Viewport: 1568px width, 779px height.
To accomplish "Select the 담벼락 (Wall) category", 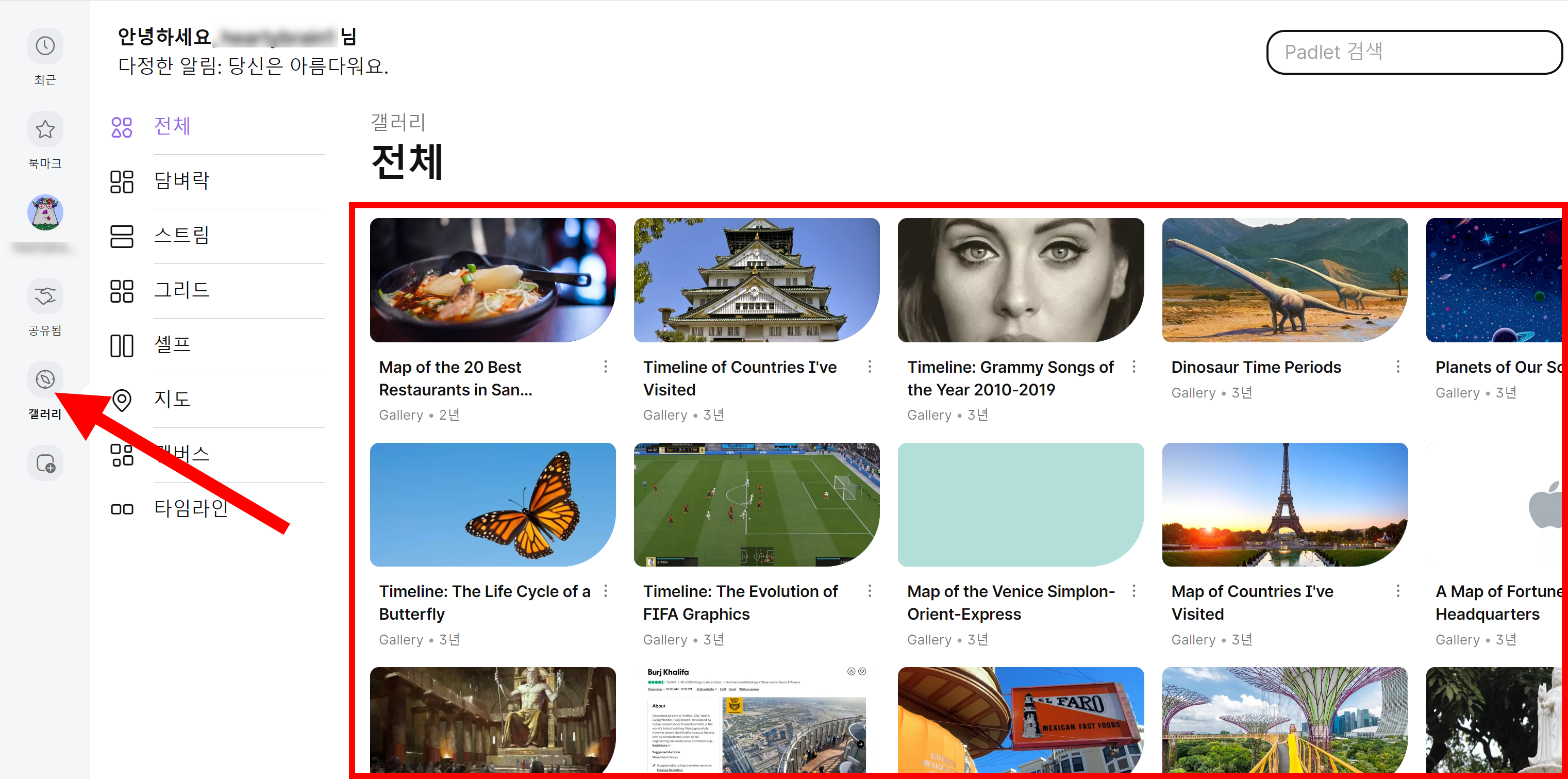I will tap(181, 181).
